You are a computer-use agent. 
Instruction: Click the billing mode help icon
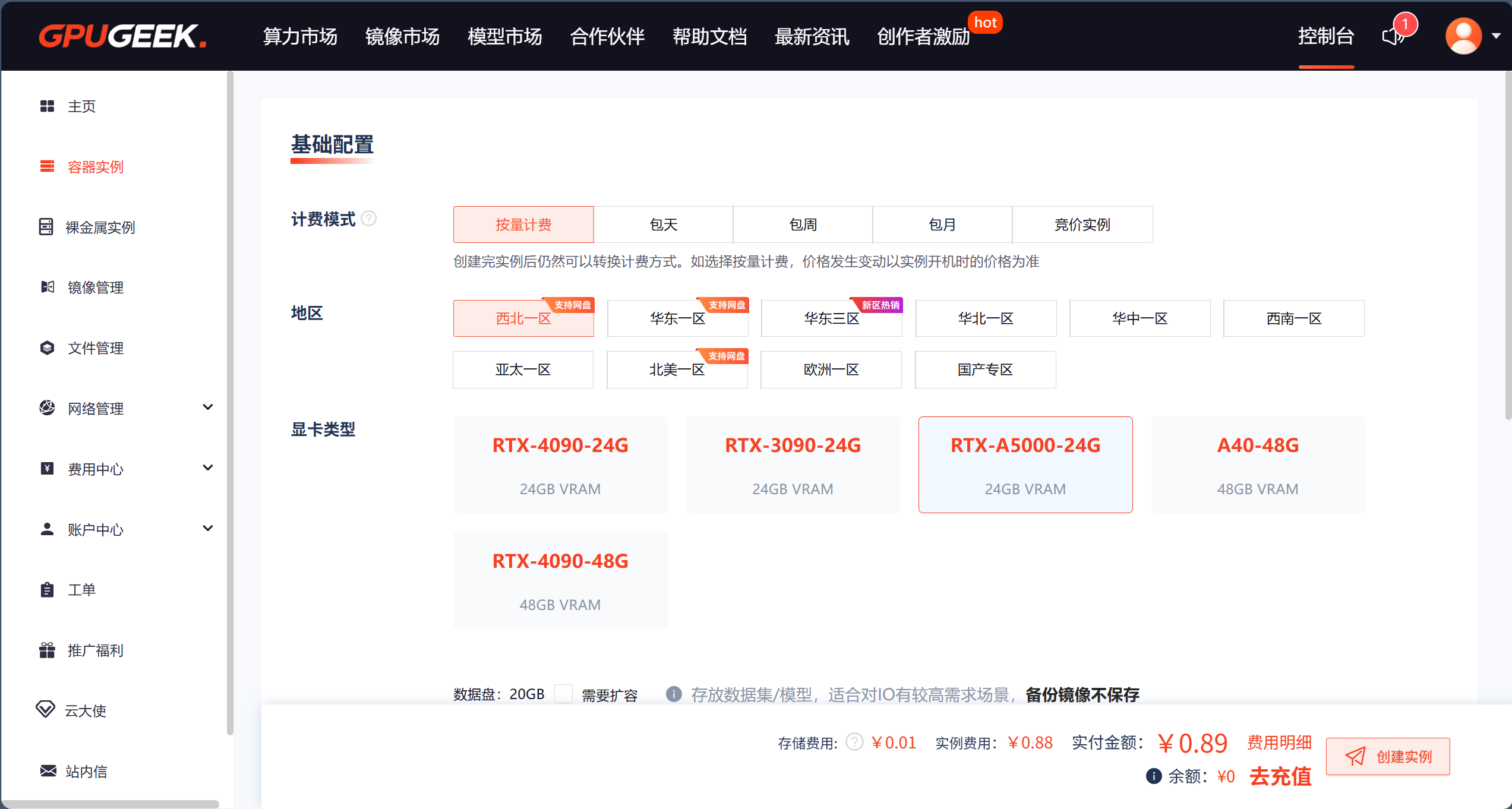pos(369,219)
